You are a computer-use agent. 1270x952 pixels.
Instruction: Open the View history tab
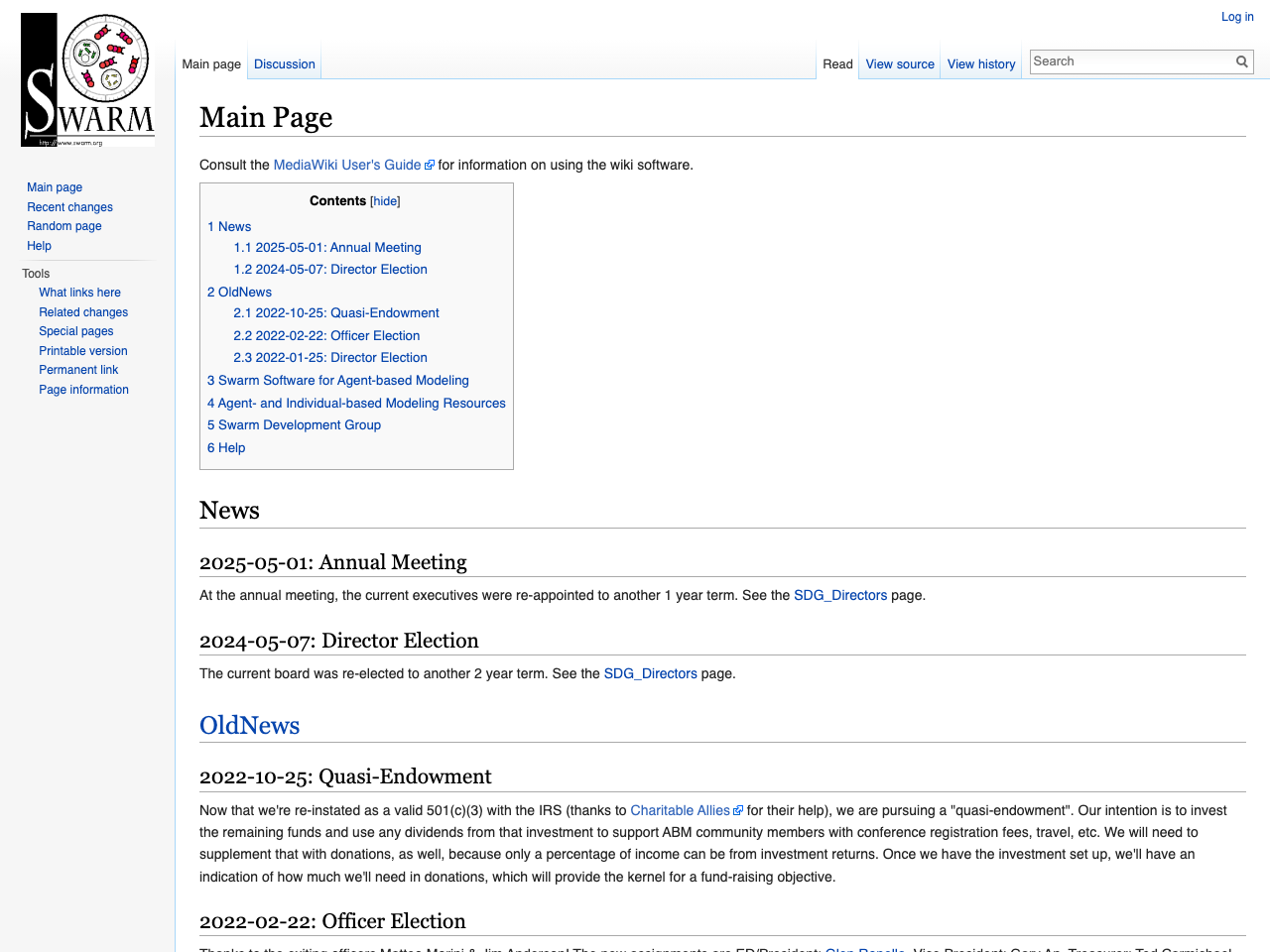pyautogui.click(x=980, y=64)
